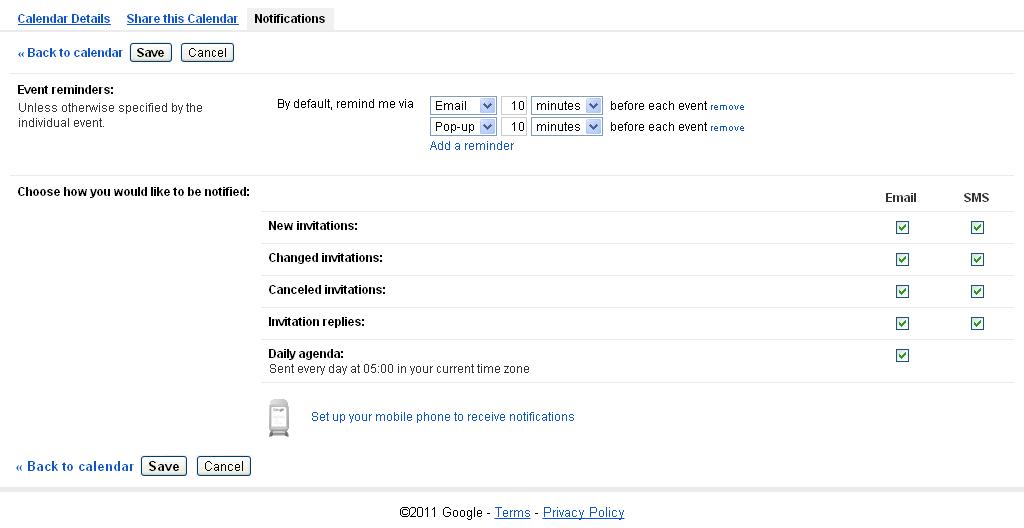Toggle Email for Daily agenda
This screenshot has height=528, width=1024.
click(902, 355)
